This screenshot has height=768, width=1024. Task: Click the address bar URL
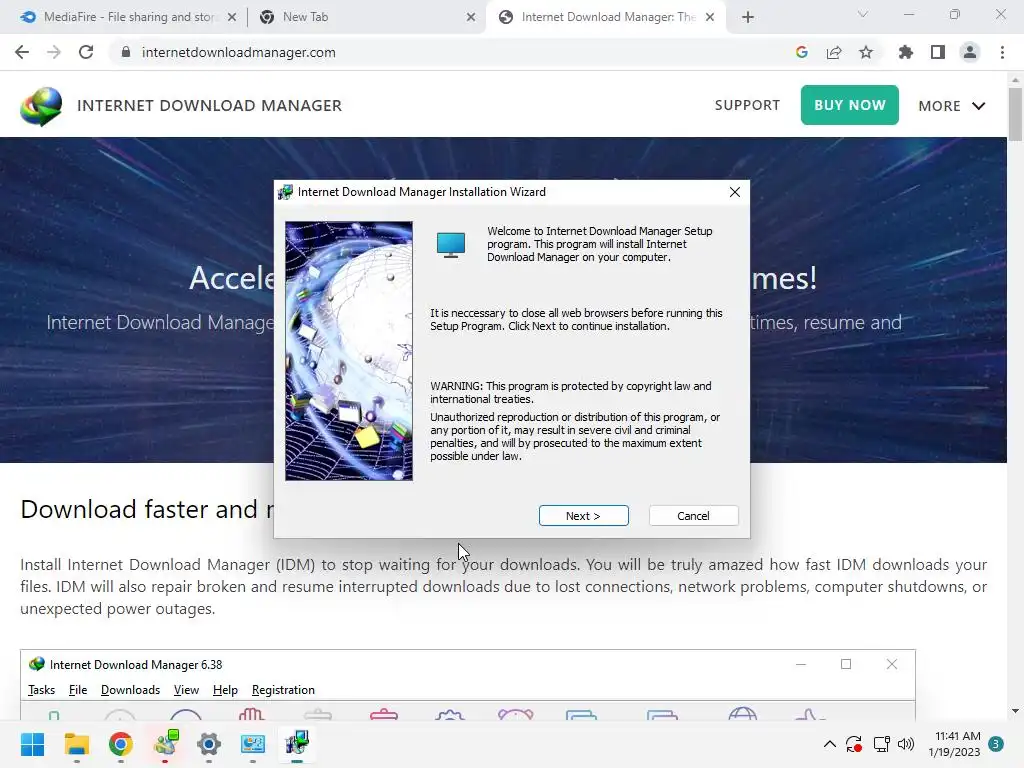(x=238, y=52)
